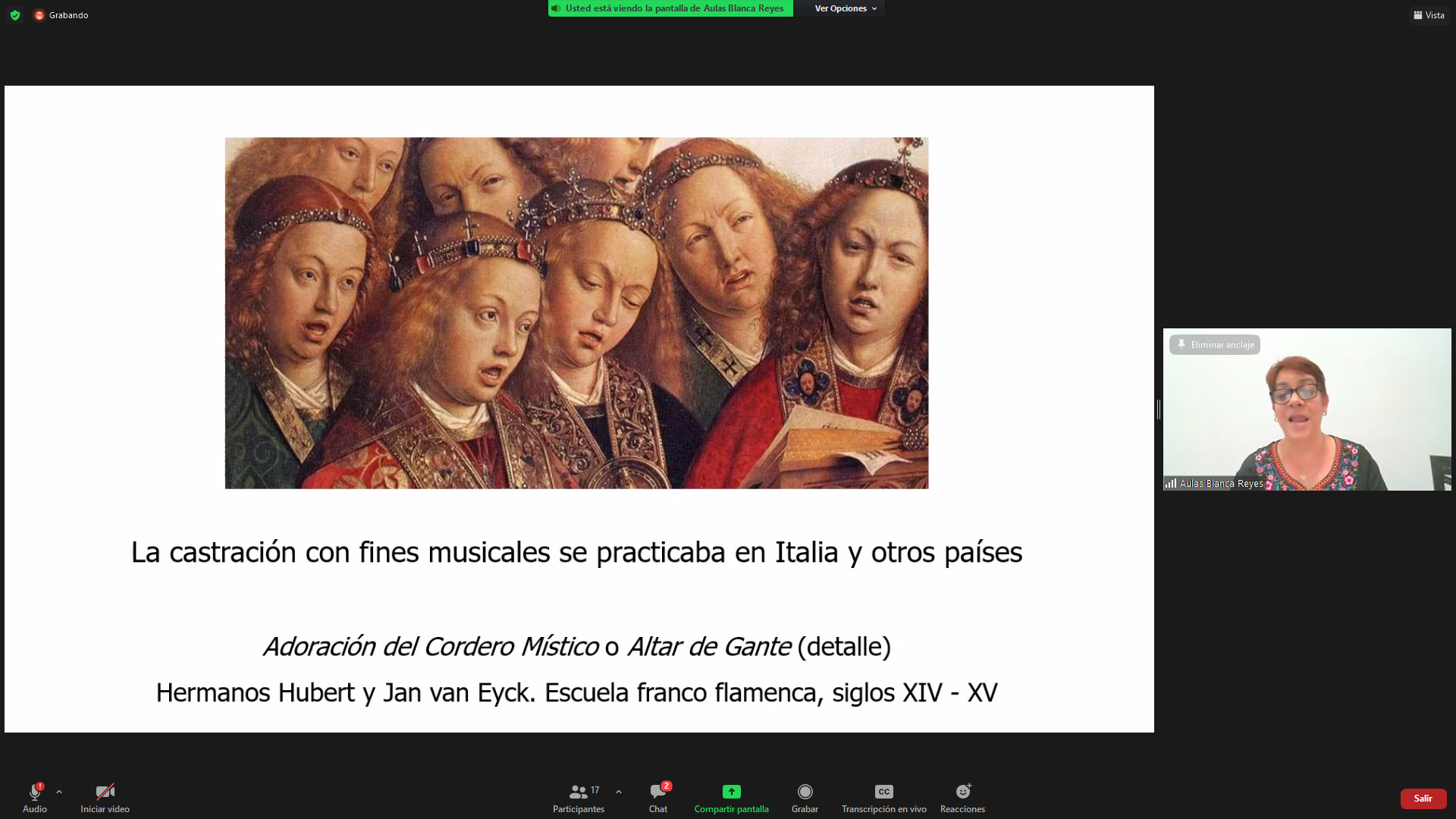This screenshot has width=1456, height=819.
Task: Open the Ver Opciones dropdown
Action: click(x=845, y=8)
